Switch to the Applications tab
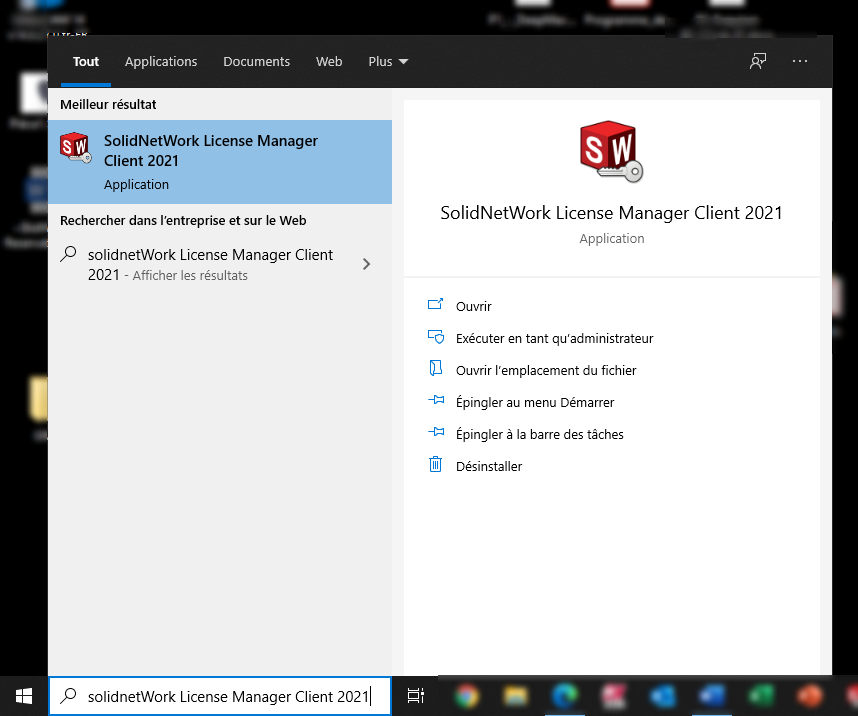858x716 pixels. click(x=161, y=61)
